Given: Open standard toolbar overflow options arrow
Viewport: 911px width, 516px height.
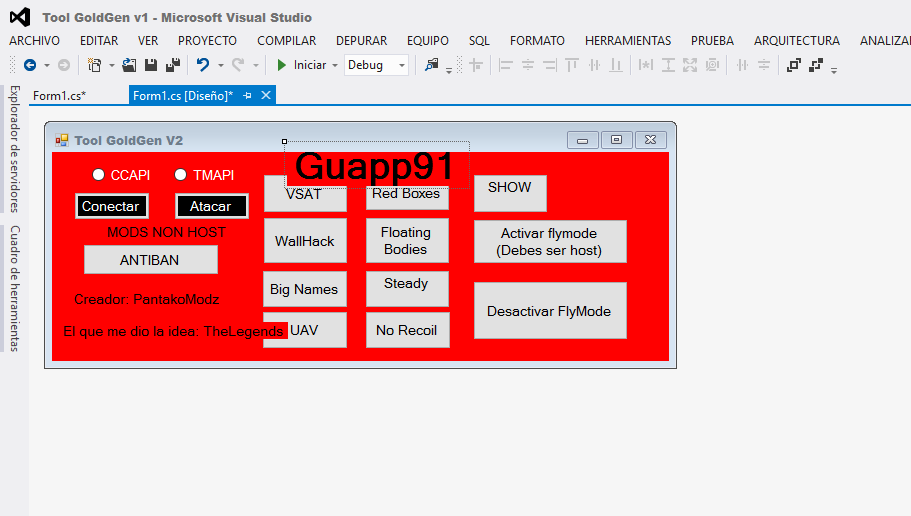Looking at the screenshot, I should (x=449, y=70).
